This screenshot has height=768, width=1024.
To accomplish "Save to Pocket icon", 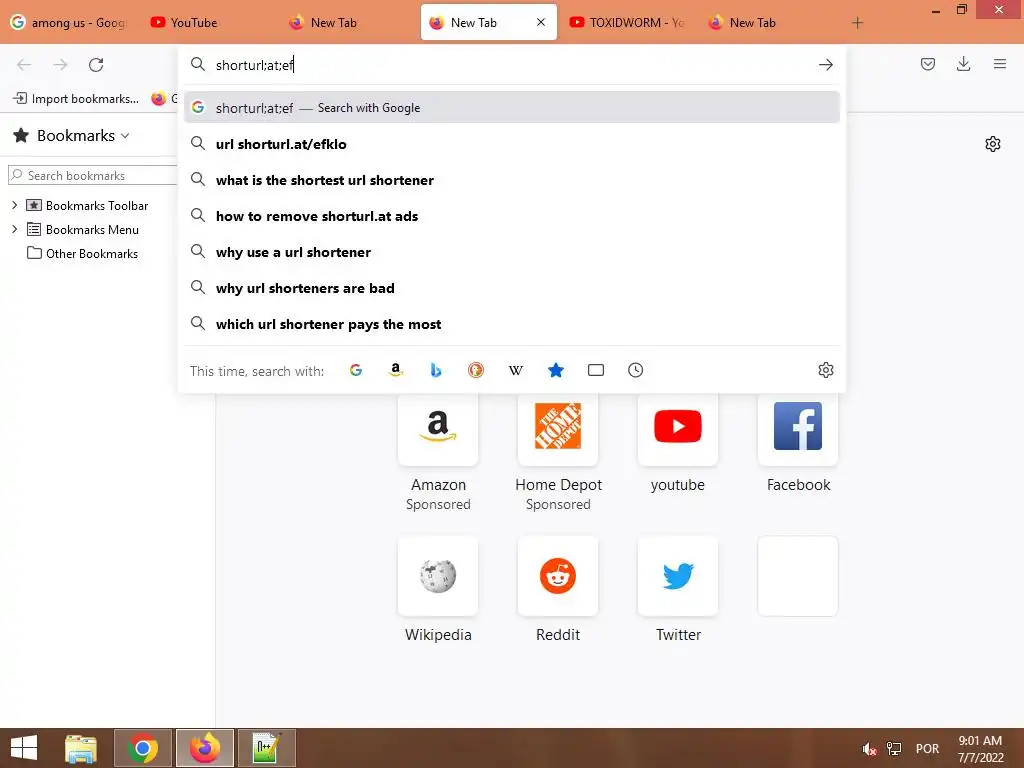I will (927, 64).
